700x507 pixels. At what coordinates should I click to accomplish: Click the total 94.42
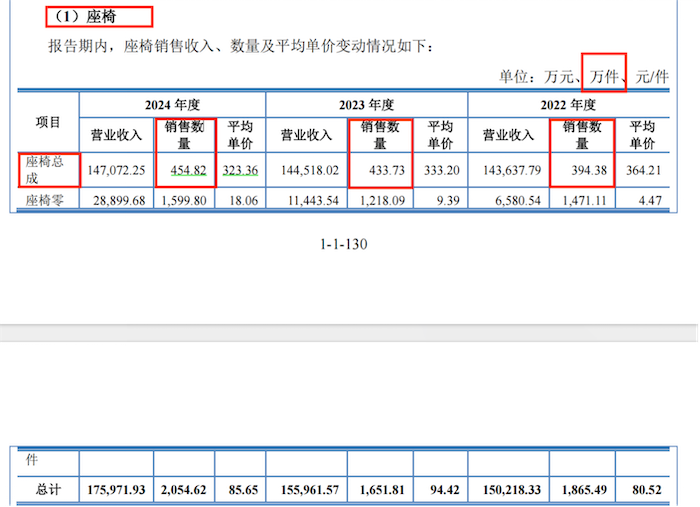(x=445, y=490)
